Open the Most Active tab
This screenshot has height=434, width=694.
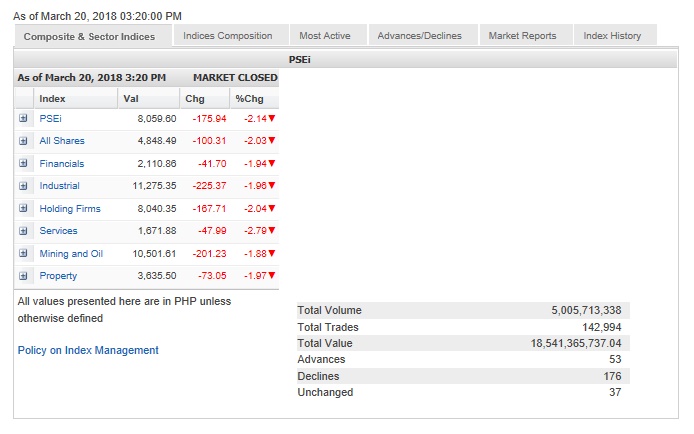coord(325,36)
